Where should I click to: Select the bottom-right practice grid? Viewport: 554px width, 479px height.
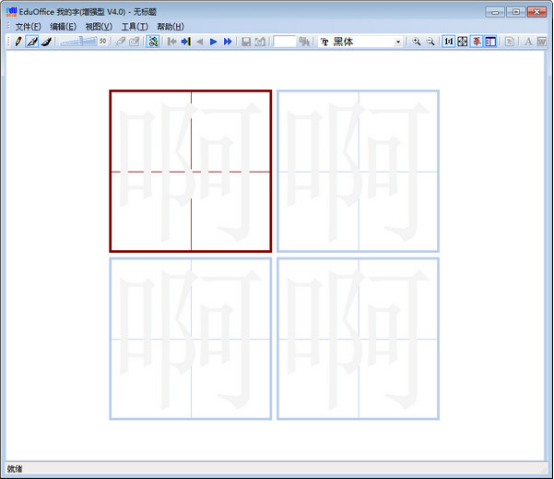(358, 339)
